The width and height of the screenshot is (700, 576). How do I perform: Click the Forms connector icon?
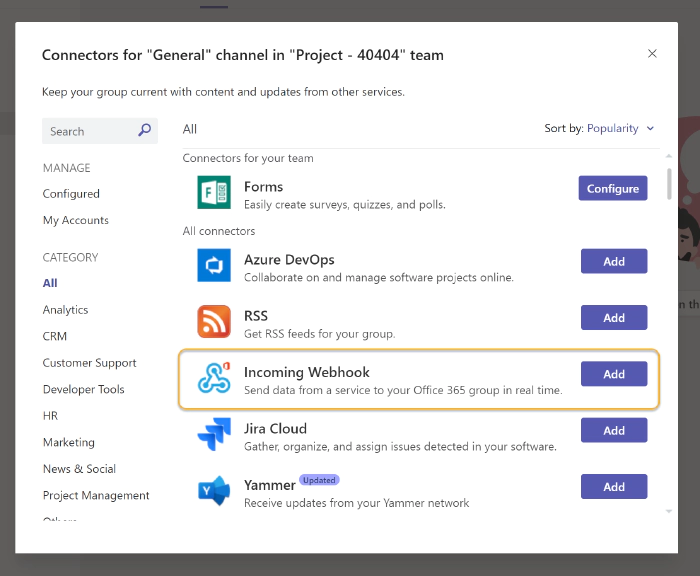tap(214, 191)
